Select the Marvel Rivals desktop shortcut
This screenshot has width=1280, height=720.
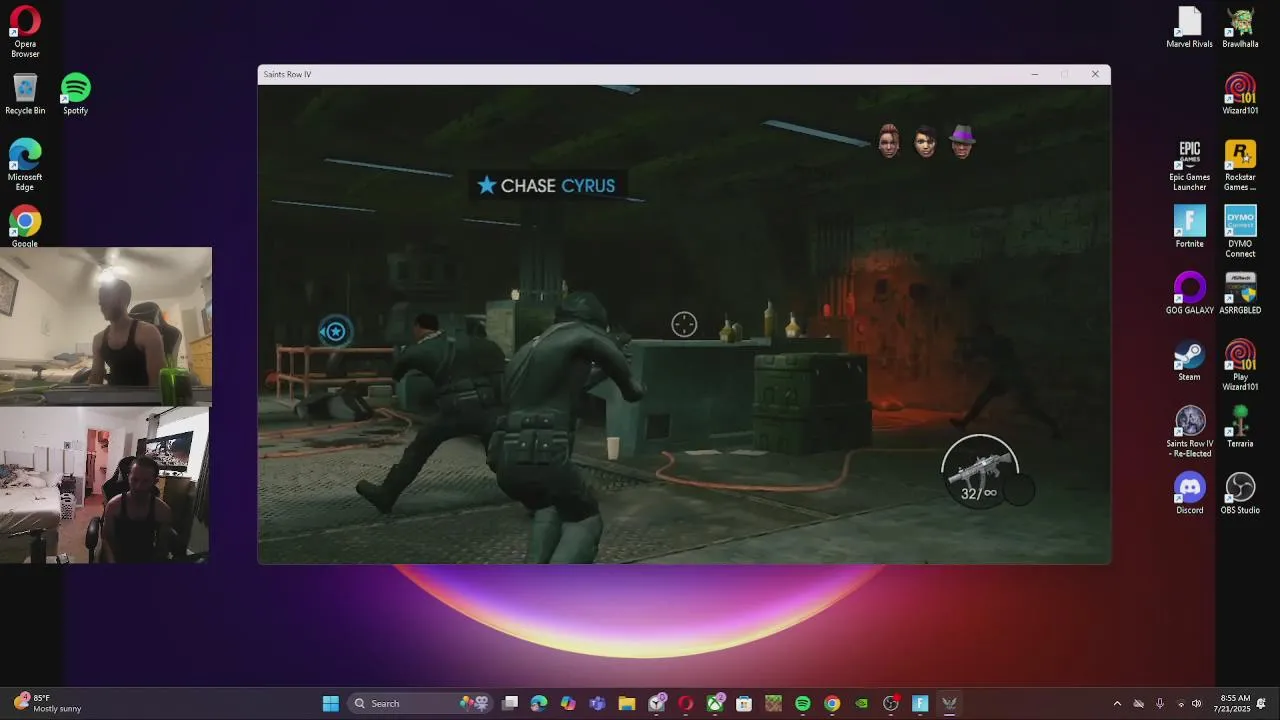[1189, 27]
